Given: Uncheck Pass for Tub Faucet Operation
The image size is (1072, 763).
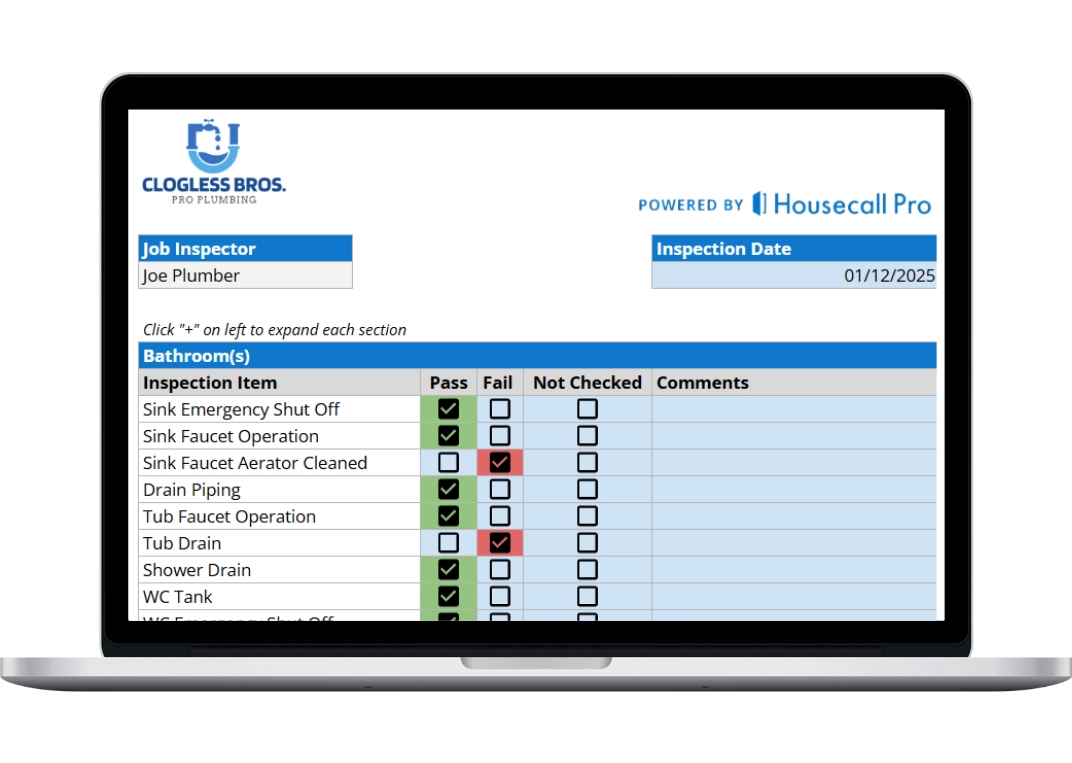Looking at the screenshot, I should (449, 517).
